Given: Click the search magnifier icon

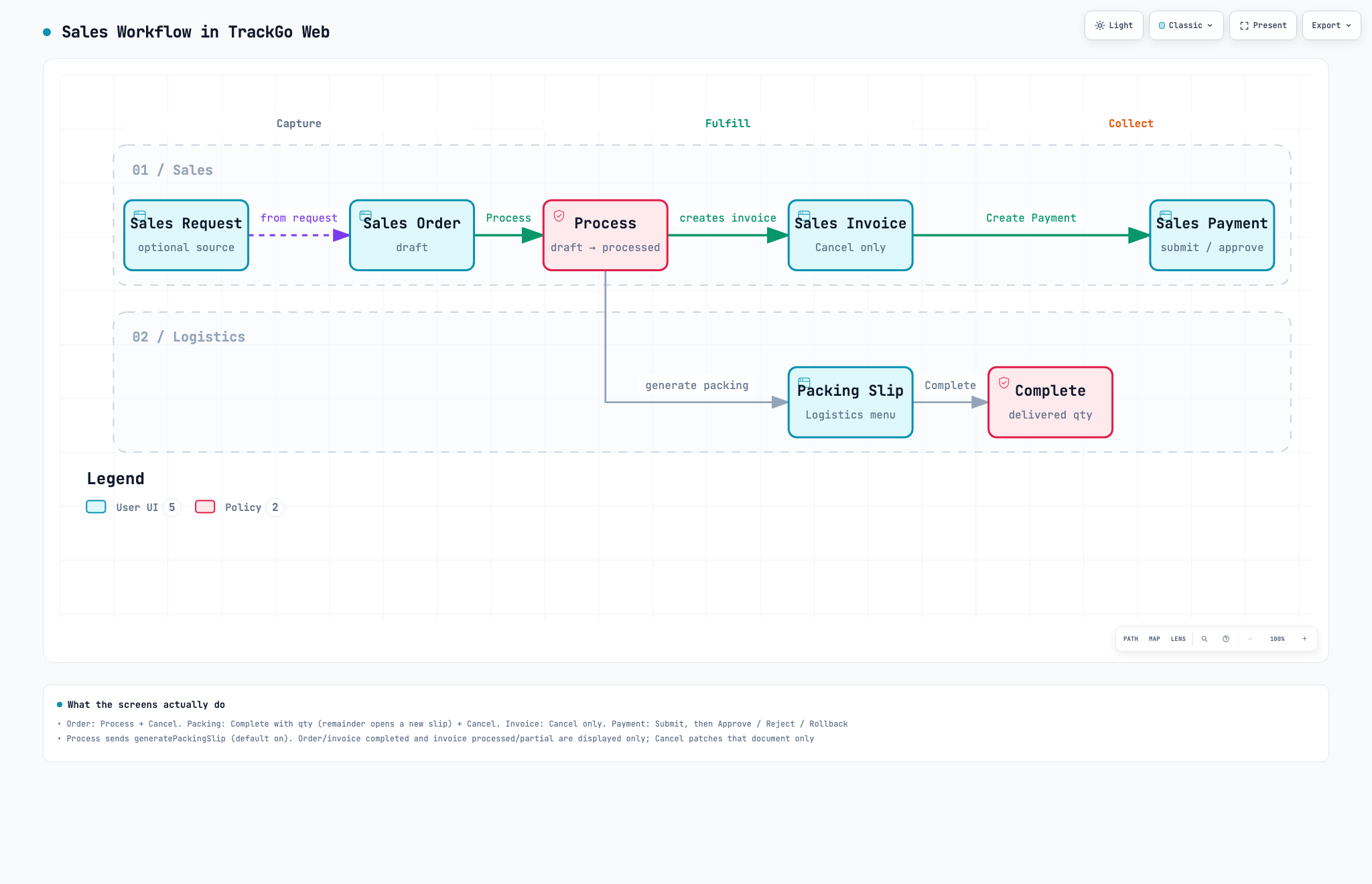Looking at the screenshot, I should point(1205,639).
